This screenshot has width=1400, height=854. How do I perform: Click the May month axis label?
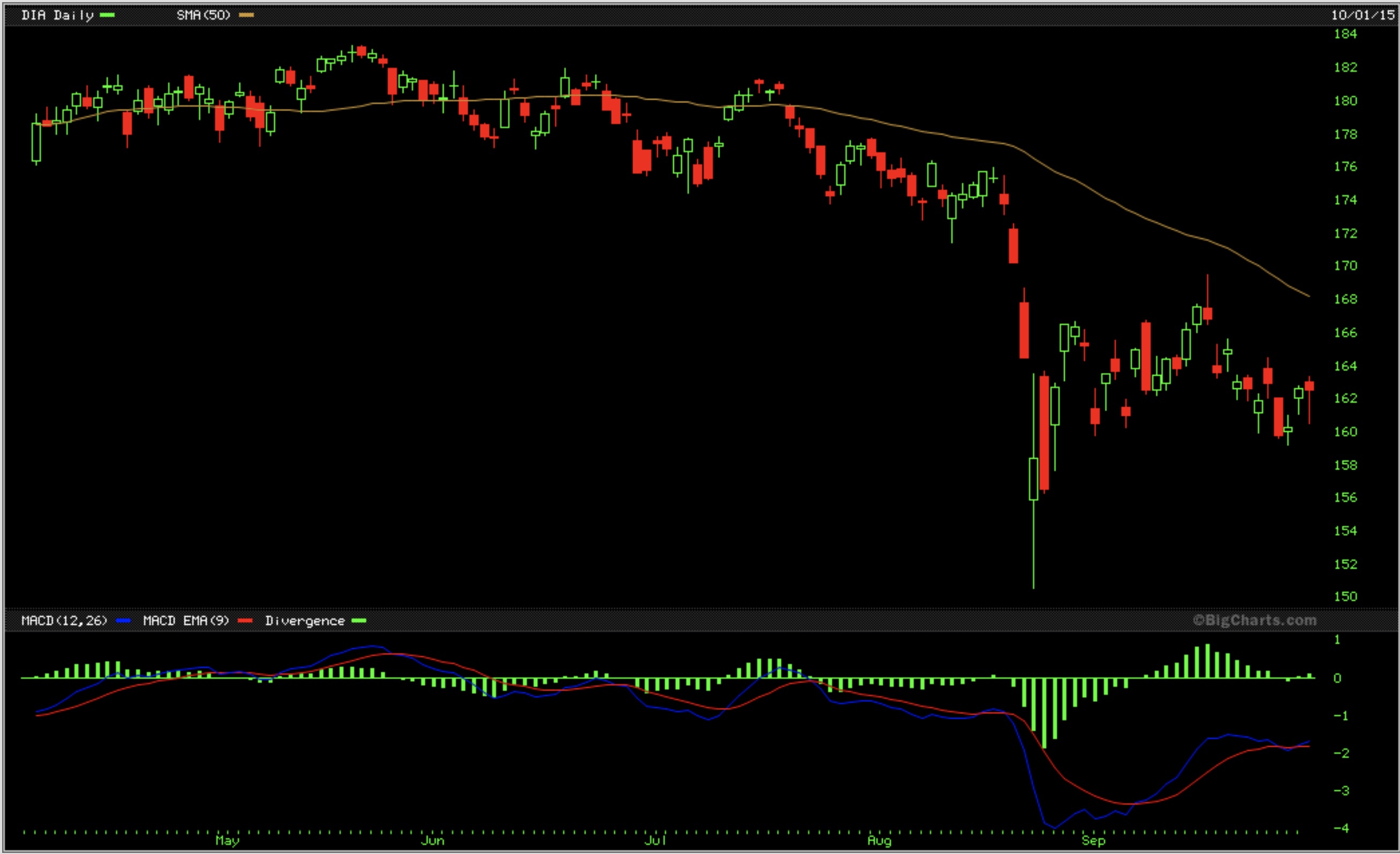[x=227, y=840]
